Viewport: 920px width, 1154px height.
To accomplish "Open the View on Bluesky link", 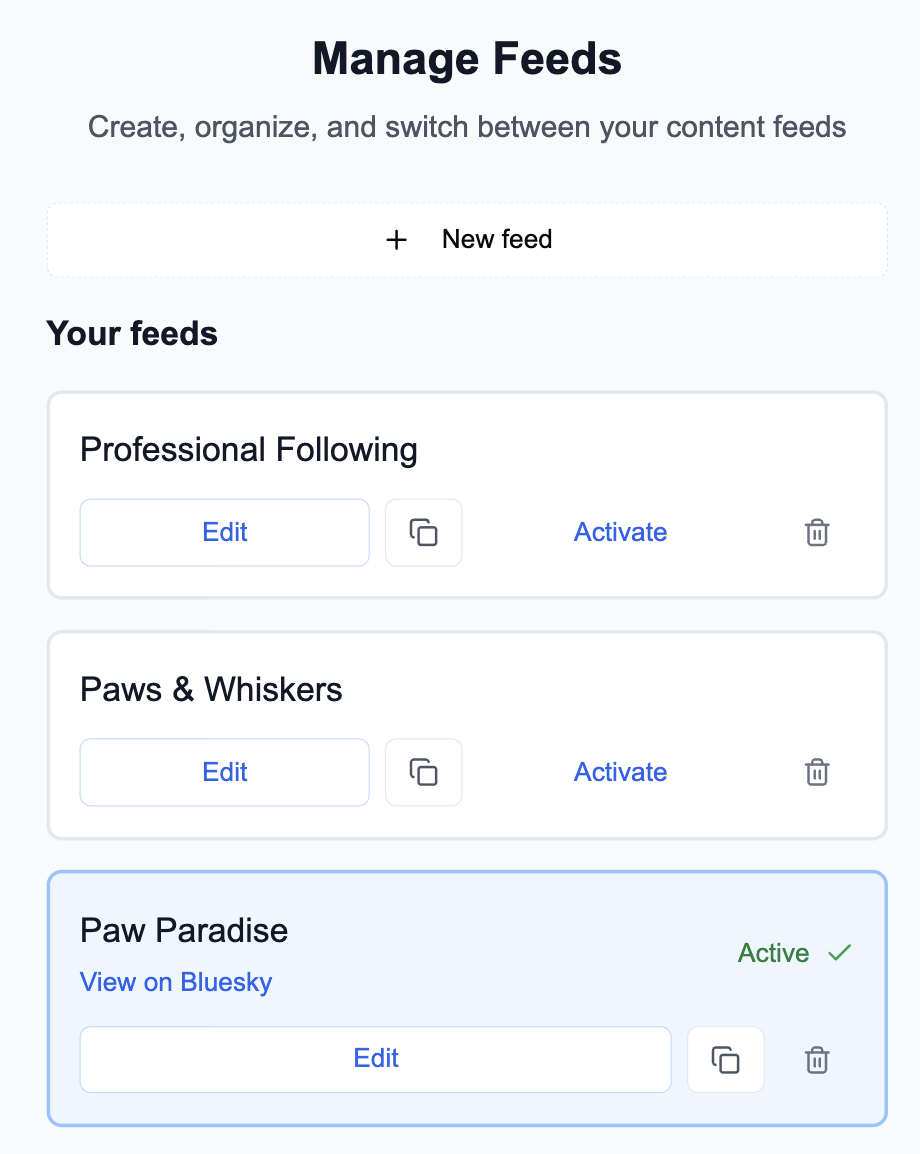I will click(x=176, y=982).
